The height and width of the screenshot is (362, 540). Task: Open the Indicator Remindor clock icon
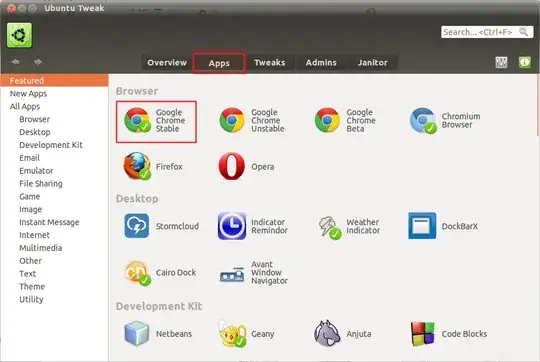pos(232,226)
